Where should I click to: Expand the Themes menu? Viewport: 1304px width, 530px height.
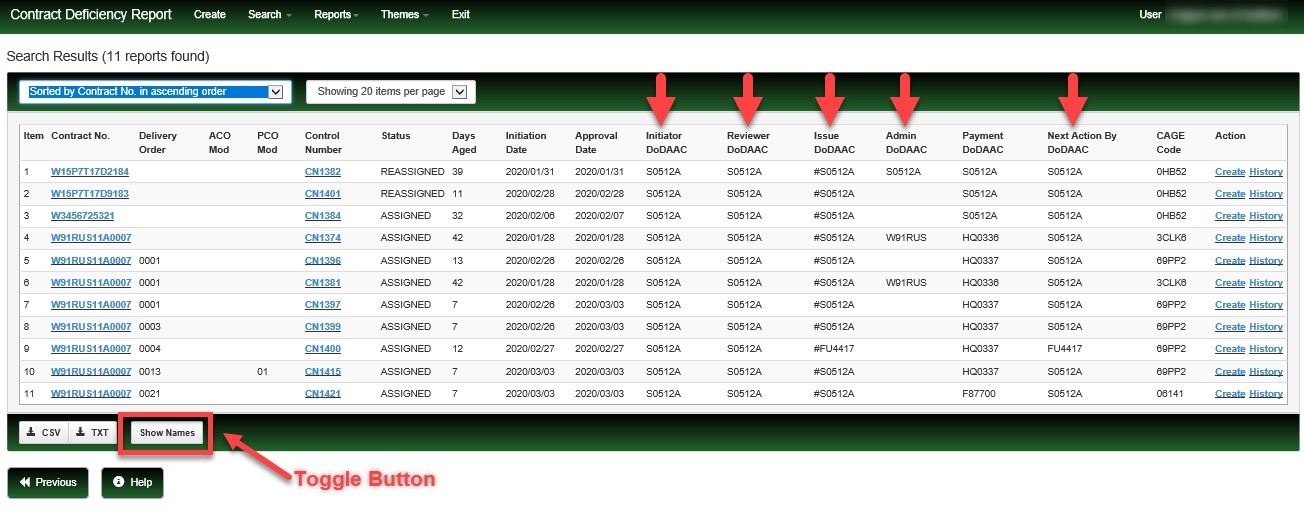(x=404, y=15)
